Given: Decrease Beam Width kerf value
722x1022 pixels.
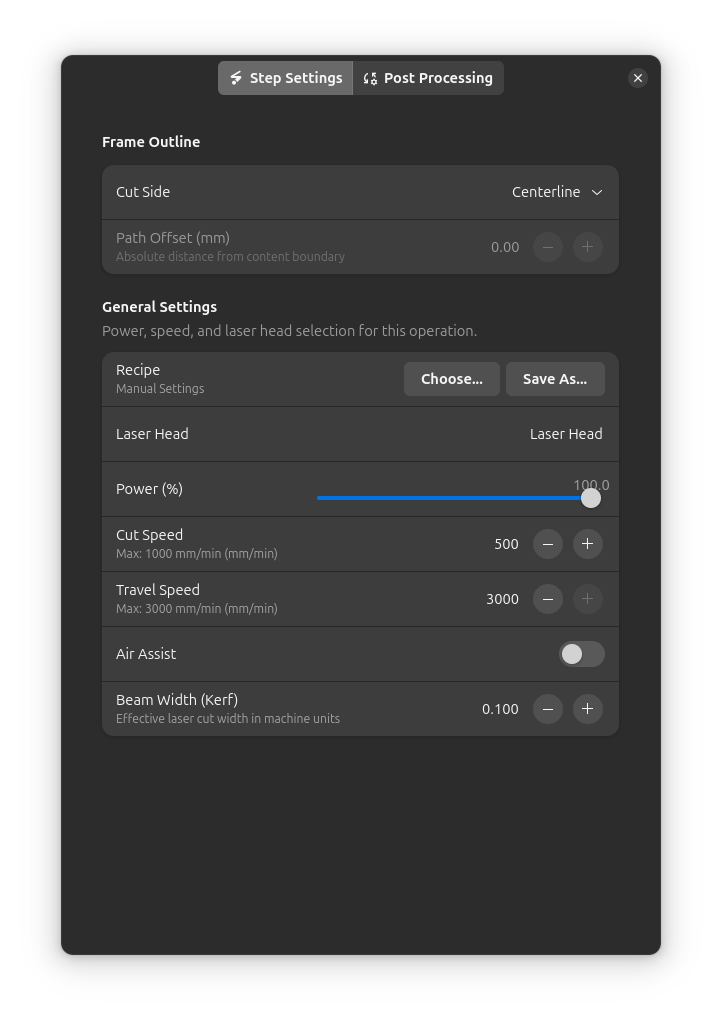Looking at the screenshot, I should (547, 709).
